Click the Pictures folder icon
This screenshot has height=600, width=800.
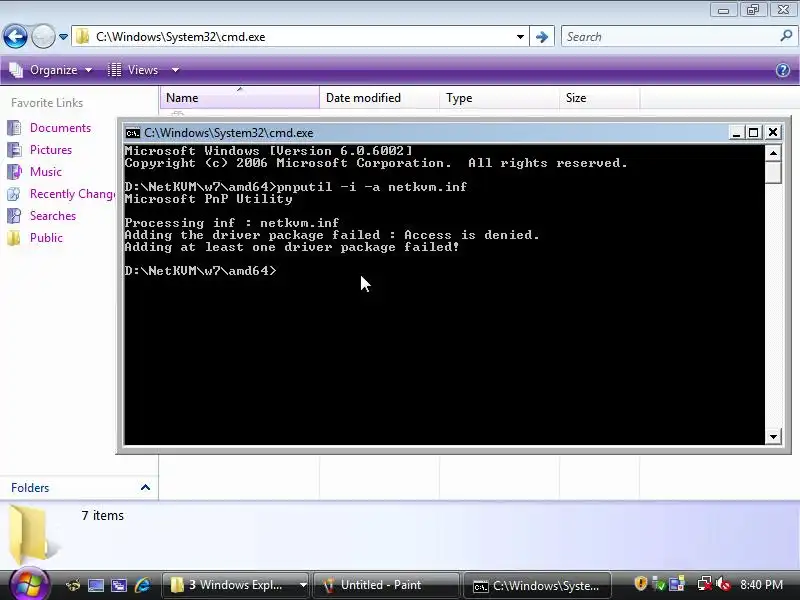[14, 149]
